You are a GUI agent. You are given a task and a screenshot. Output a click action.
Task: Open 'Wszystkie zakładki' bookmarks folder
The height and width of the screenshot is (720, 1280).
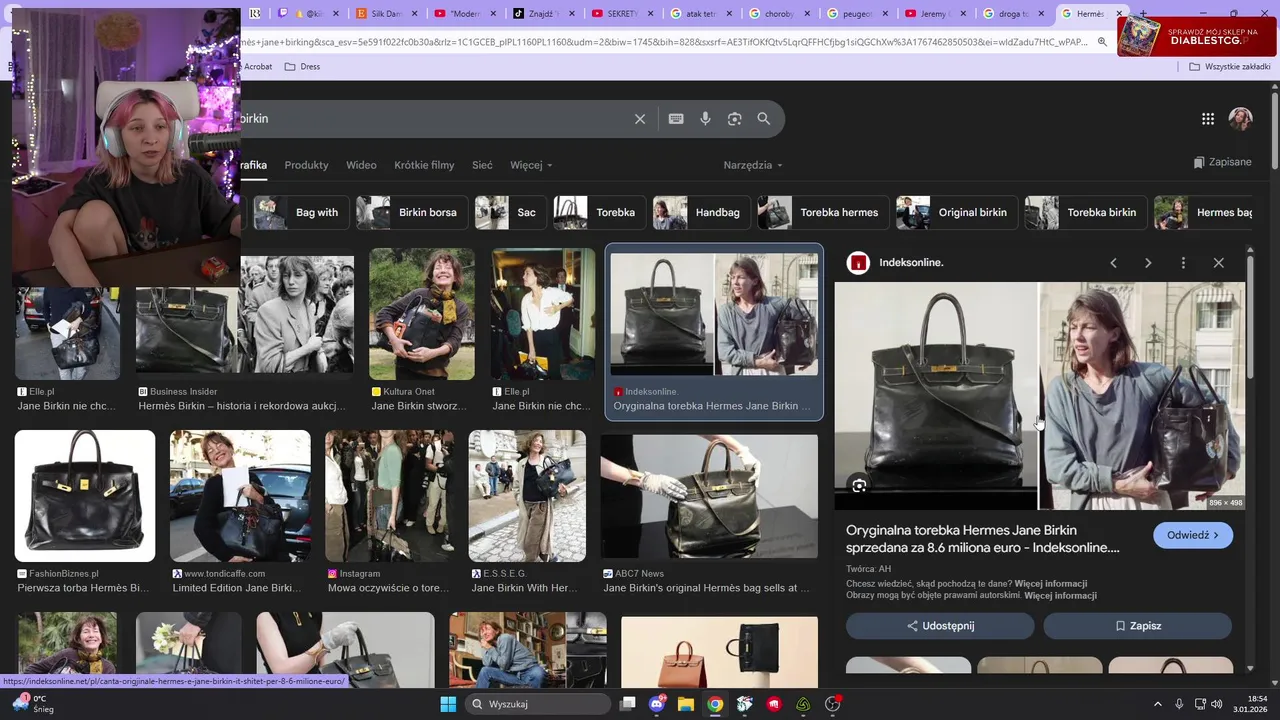pyautogui.click(x=1229, y=66)
